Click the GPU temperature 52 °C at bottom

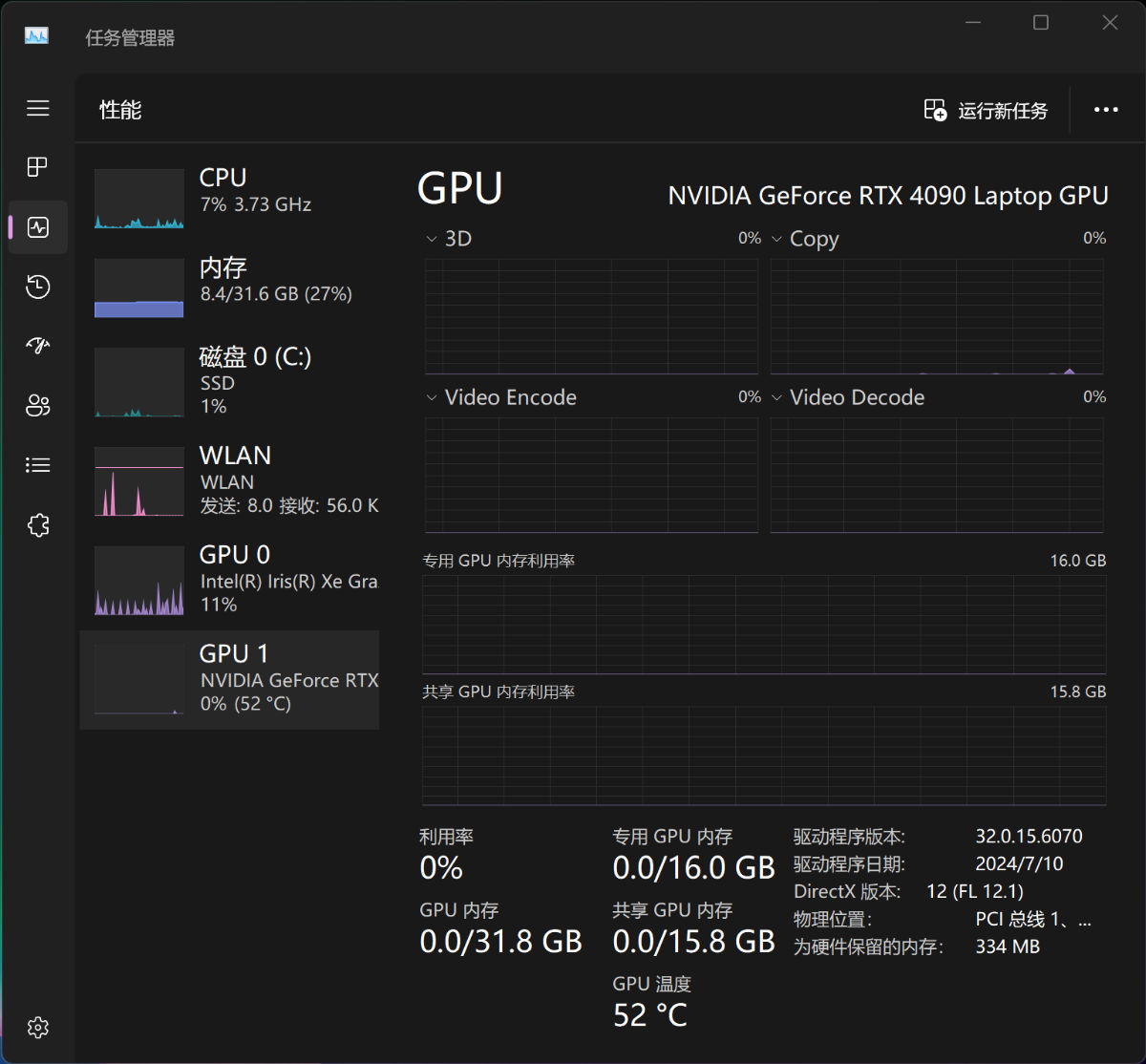pyautogui.click(x=650, y=1015)
